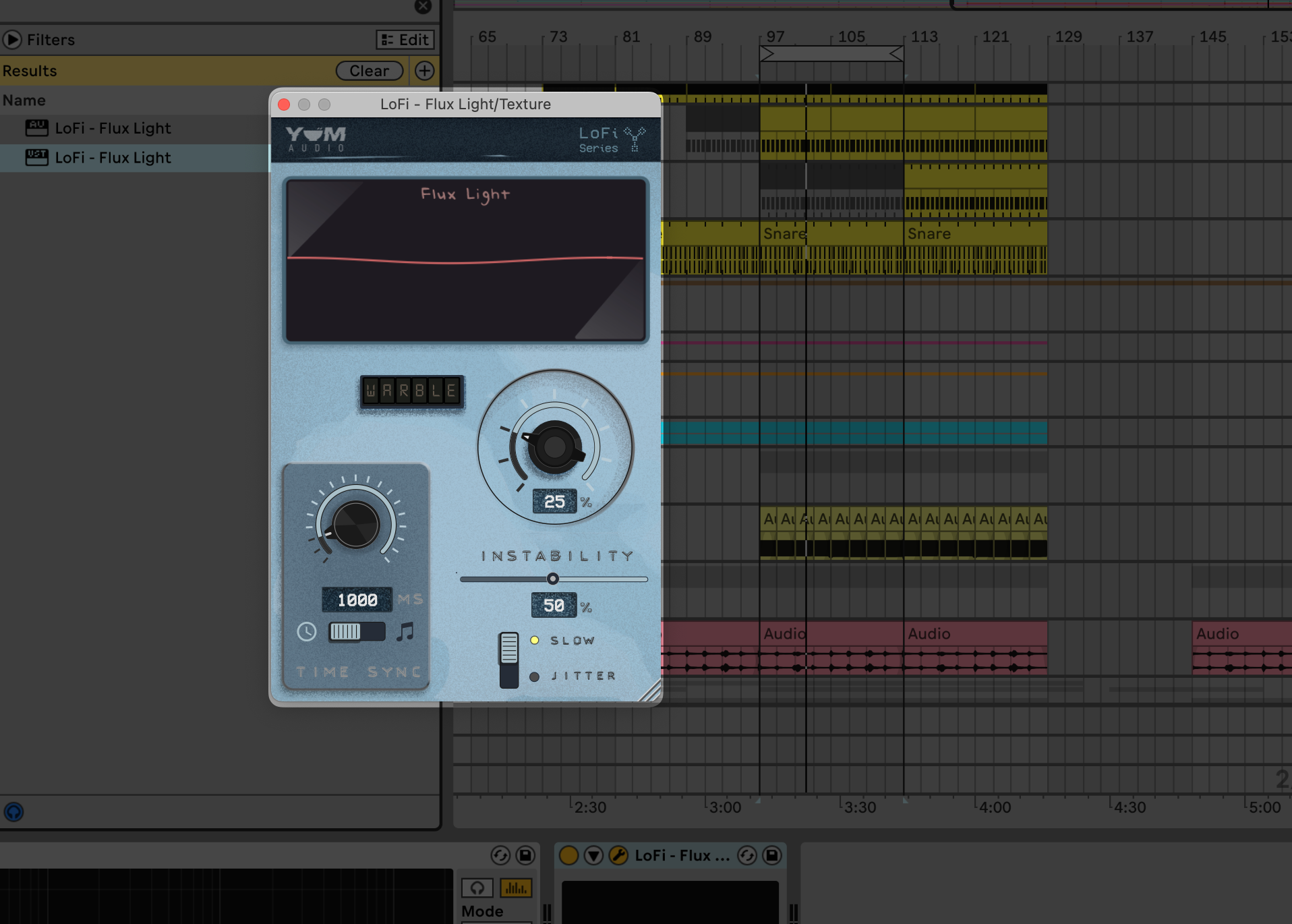Click the clock free-time icon
The image size is (1292, 924).
307,632
